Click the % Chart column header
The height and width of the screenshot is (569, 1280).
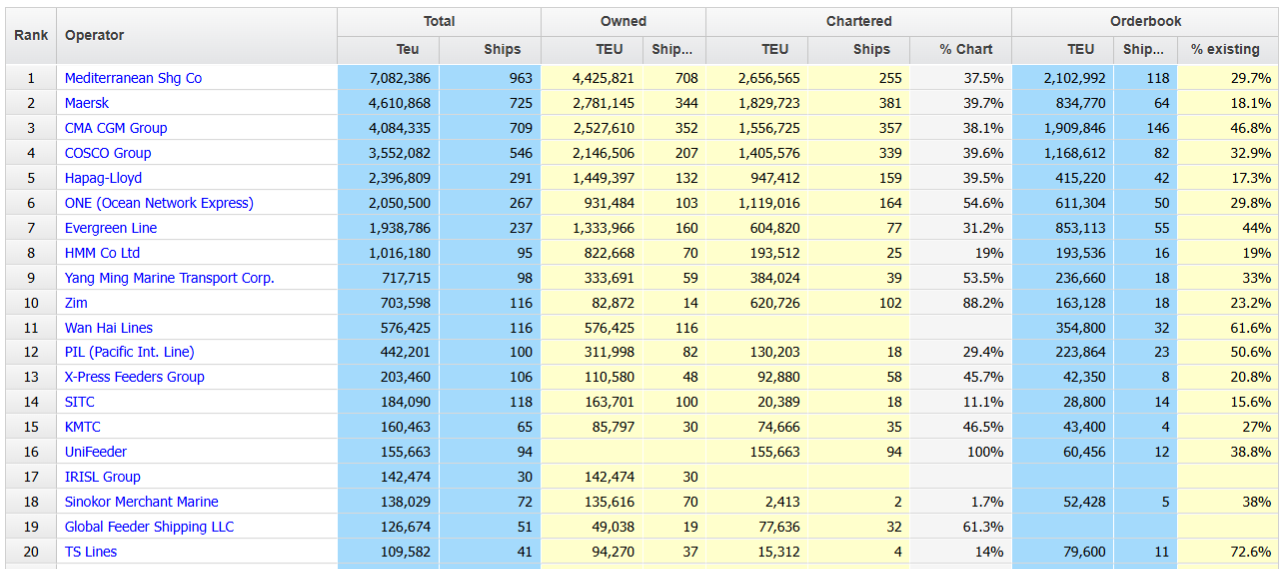[966, 49]
